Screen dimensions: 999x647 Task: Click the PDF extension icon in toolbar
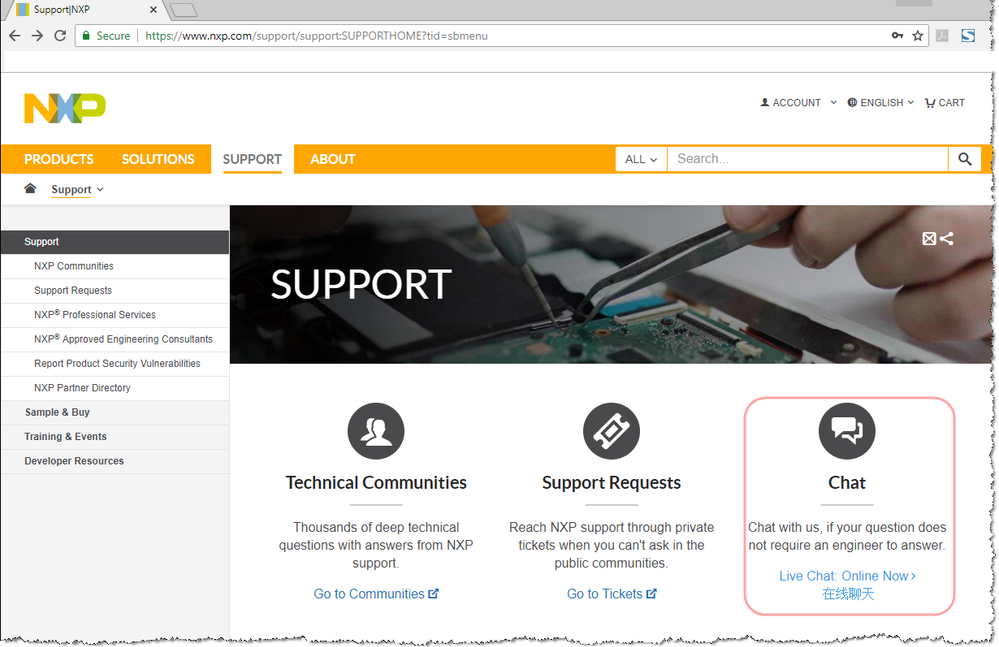pyautogui.click(x=942, y=36)
